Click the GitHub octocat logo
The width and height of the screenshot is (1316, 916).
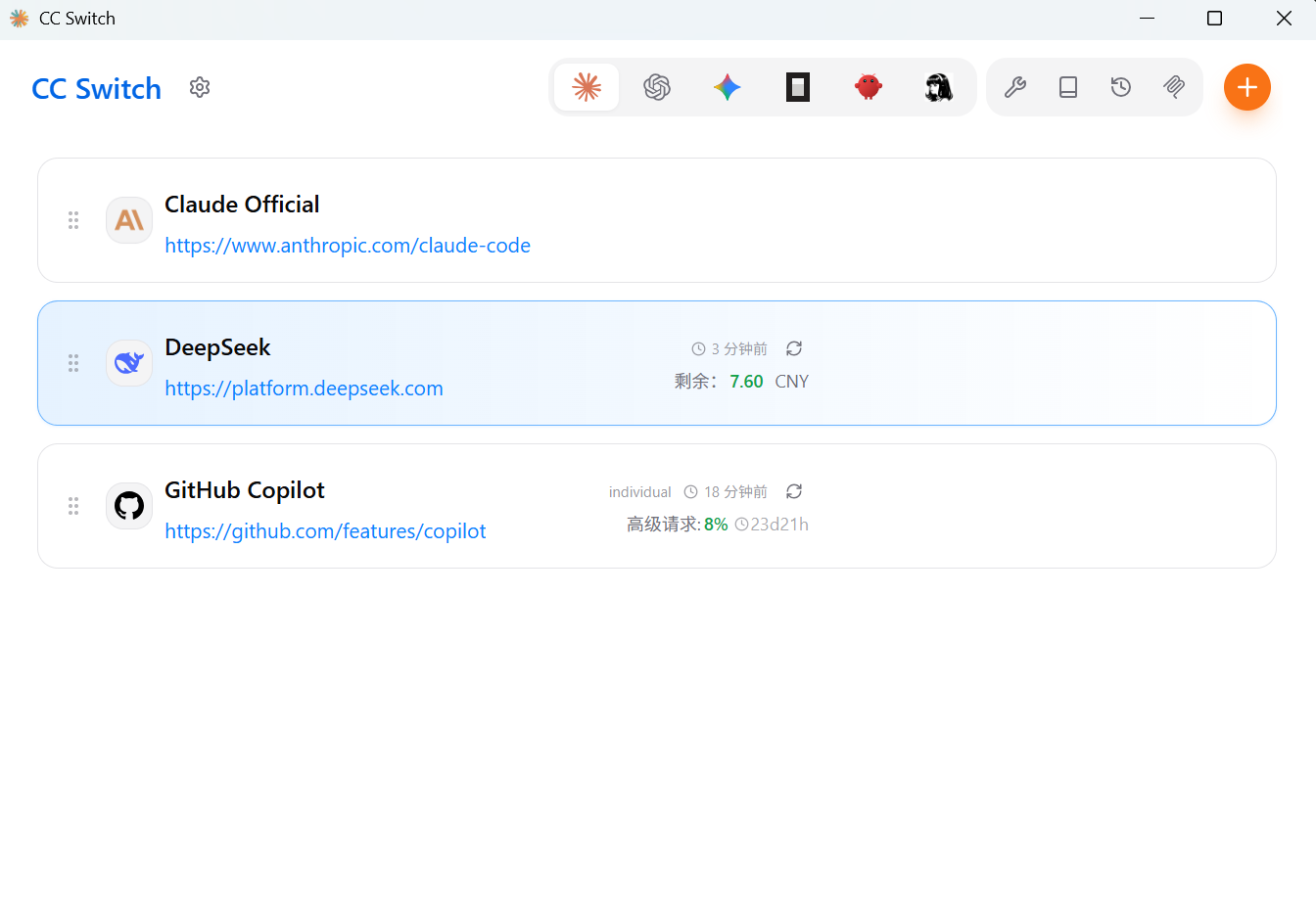129,506
